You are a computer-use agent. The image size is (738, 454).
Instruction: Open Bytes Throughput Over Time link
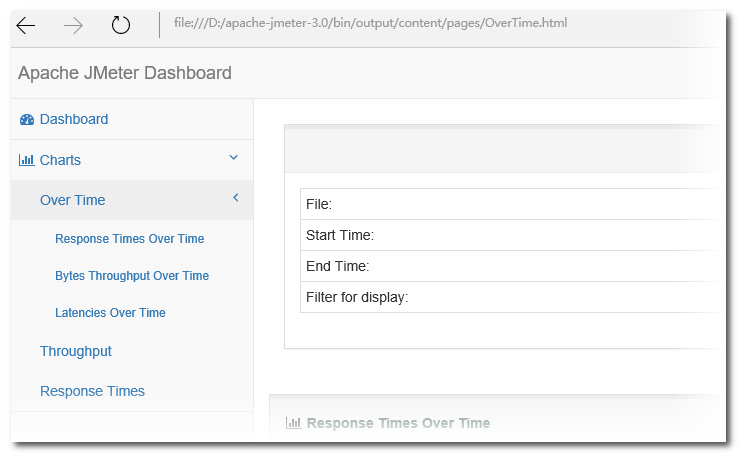coord(132,276)
